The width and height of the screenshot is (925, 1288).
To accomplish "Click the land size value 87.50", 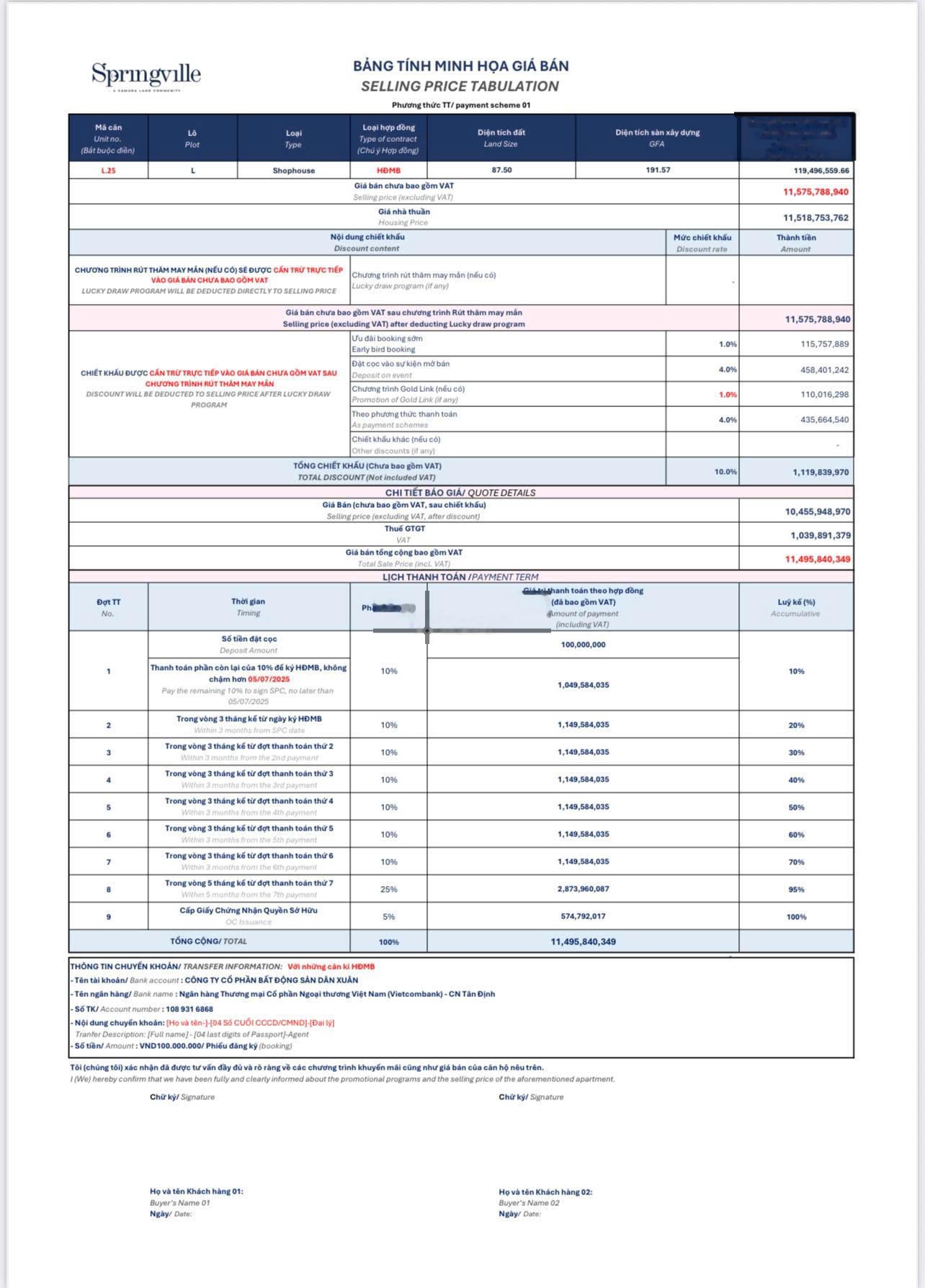I will (x=501, y=170).
